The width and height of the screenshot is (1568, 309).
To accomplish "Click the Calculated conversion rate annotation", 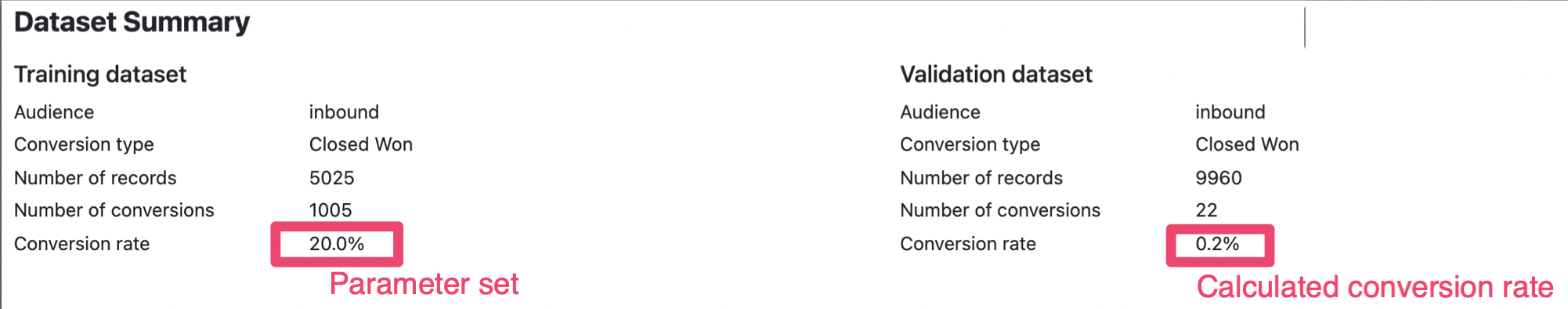I will tap(1375, 287).
